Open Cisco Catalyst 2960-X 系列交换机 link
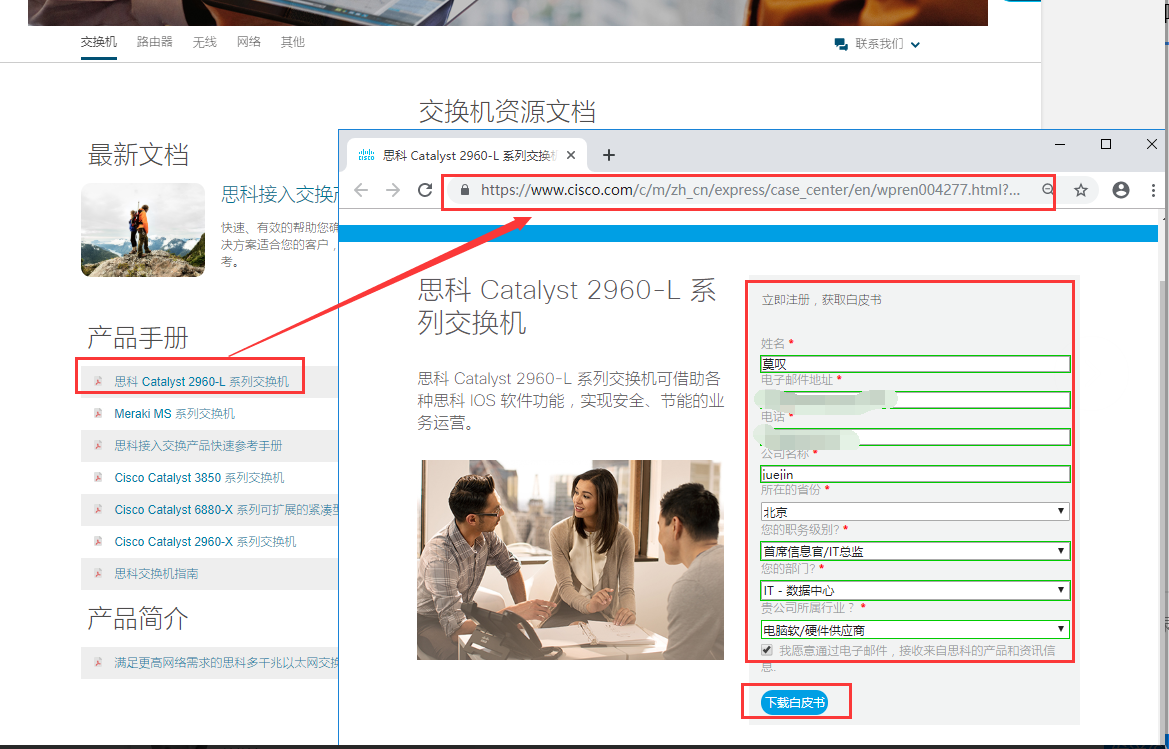The image size is (1169, 749). [x=205, y=542]
